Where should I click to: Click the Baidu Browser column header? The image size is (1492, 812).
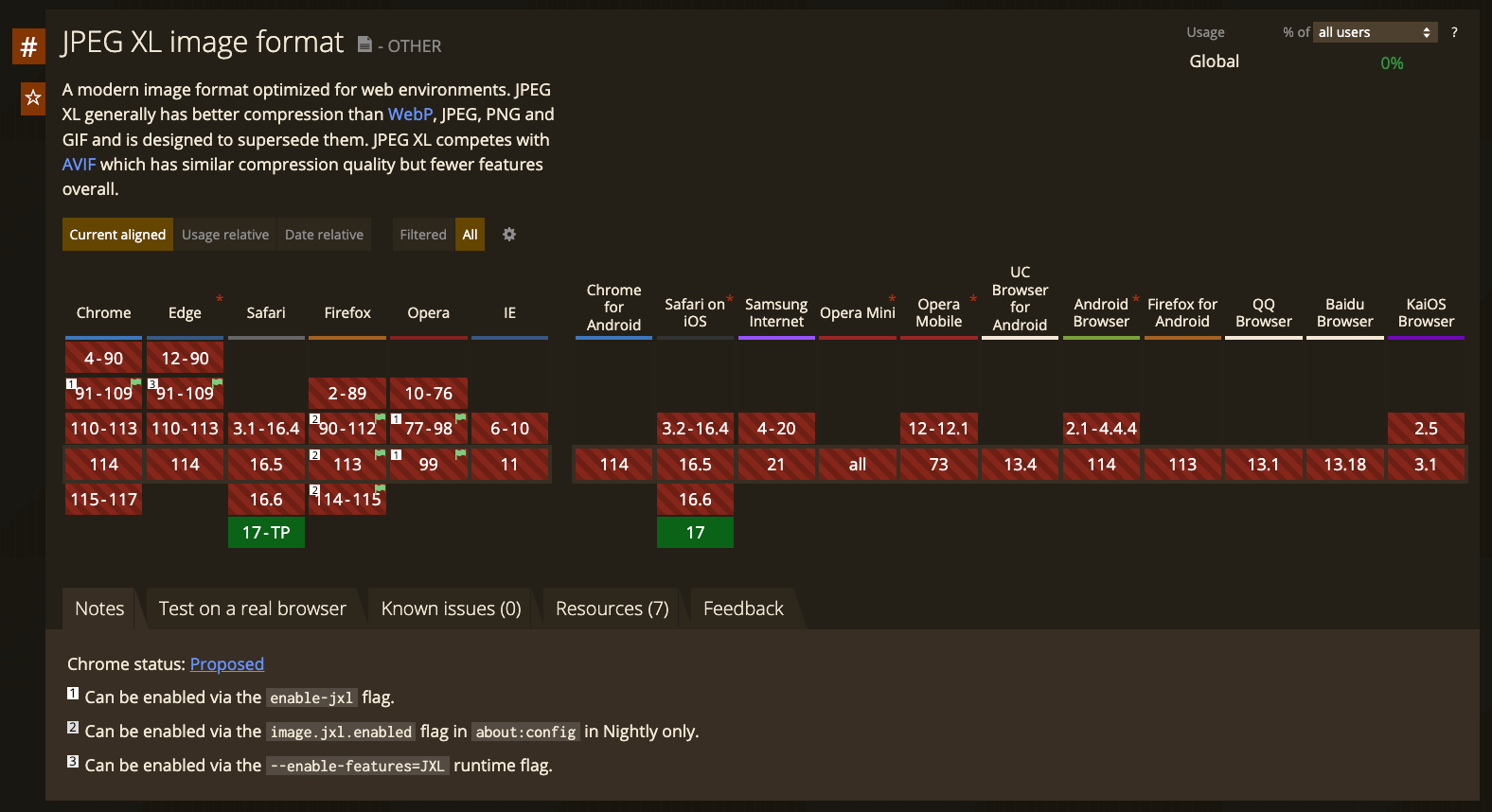click(x=1345, y=313)
